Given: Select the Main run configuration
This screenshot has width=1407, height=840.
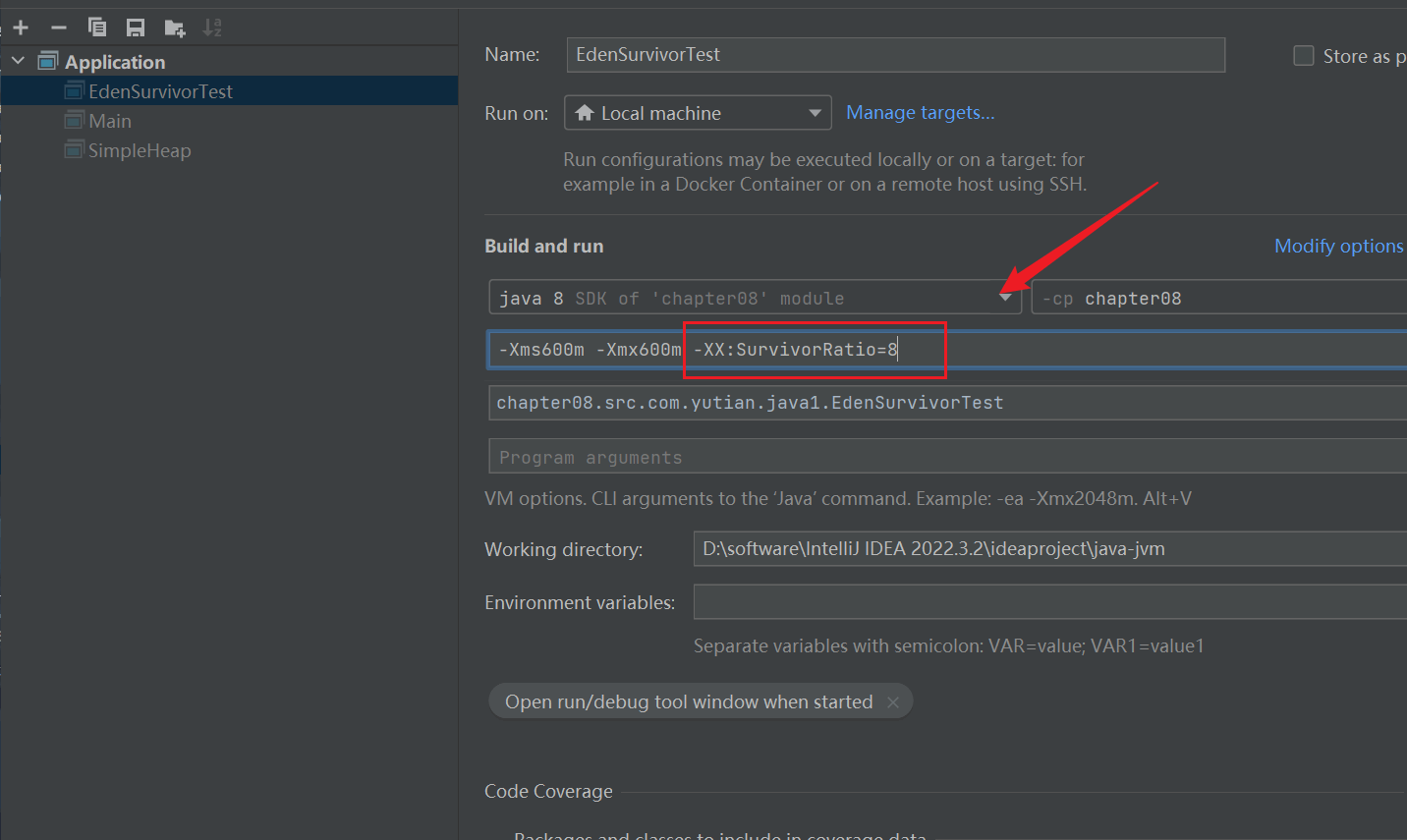Looking at the screenshot, I should 109,121.
